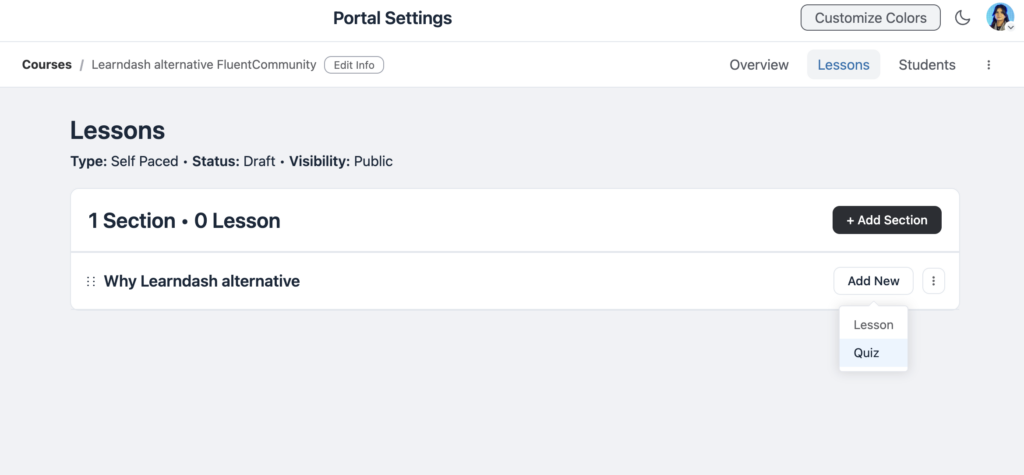Screen dimensions: 1024x475
Task: Go to Courses breadcrumb link
Action: tap(47, 65)
